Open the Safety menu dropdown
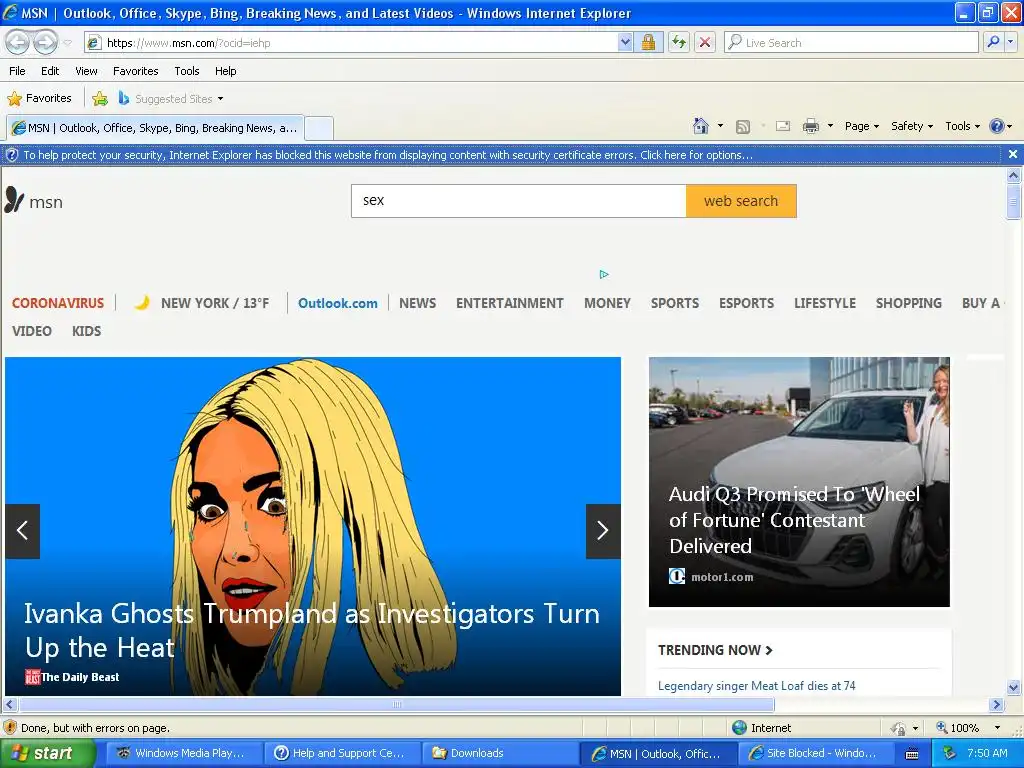Viewport: 1024px width, 768px height. [x=912, y=126]
